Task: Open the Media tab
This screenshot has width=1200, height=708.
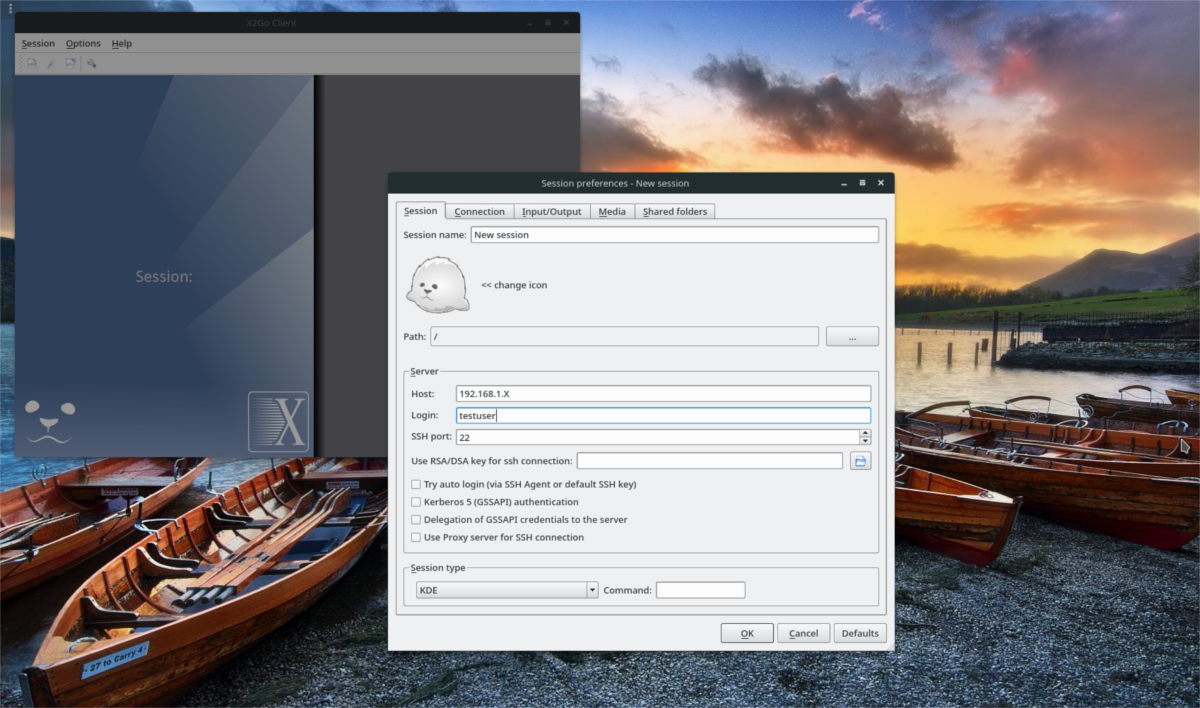Action: click(x=612, y=212)
